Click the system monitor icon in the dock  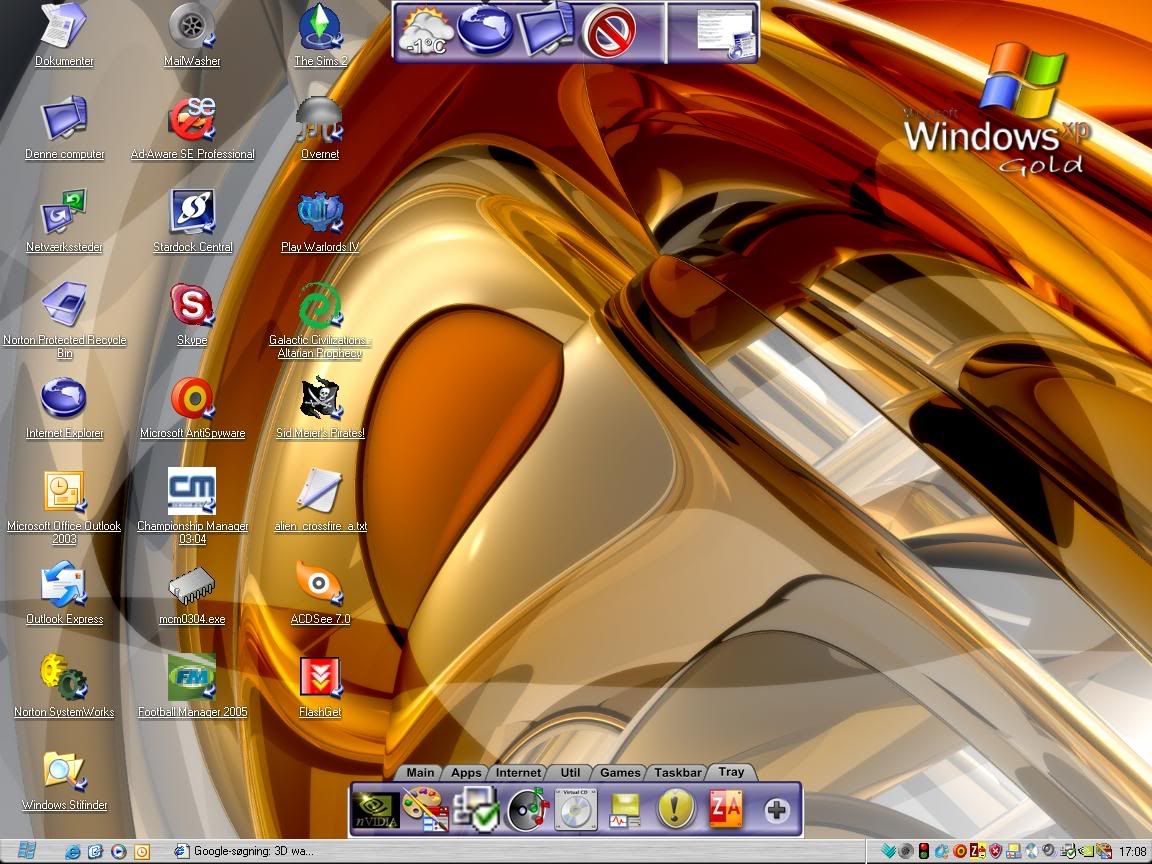[624, 811]
